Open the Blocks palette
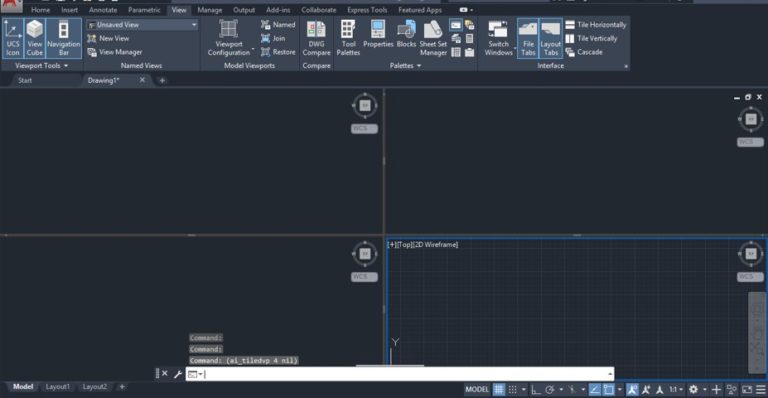 (x=406, y=34)
